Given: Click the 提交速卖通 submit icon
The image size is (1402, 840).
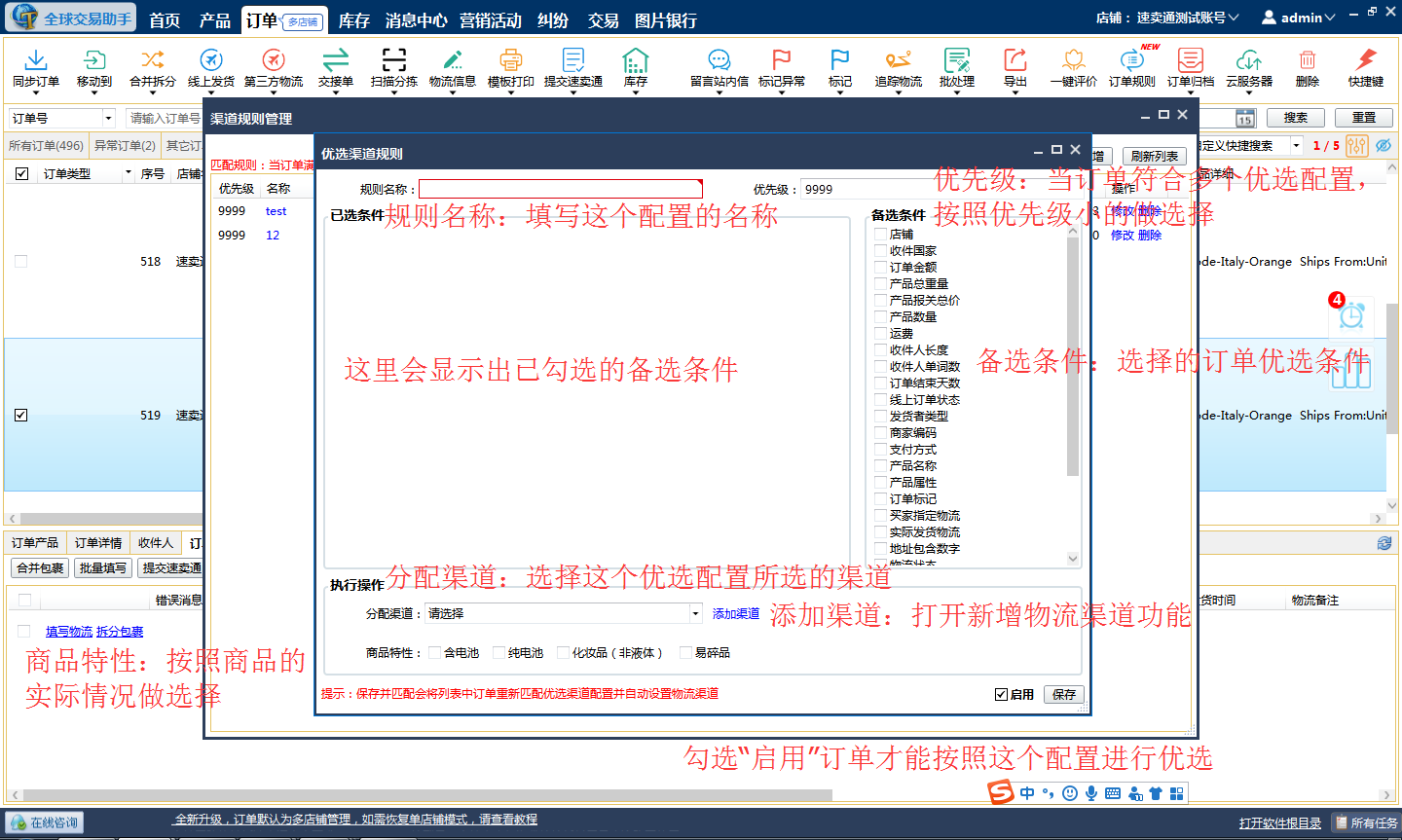Looking at the screenshot, I should [x=573, y=60].
